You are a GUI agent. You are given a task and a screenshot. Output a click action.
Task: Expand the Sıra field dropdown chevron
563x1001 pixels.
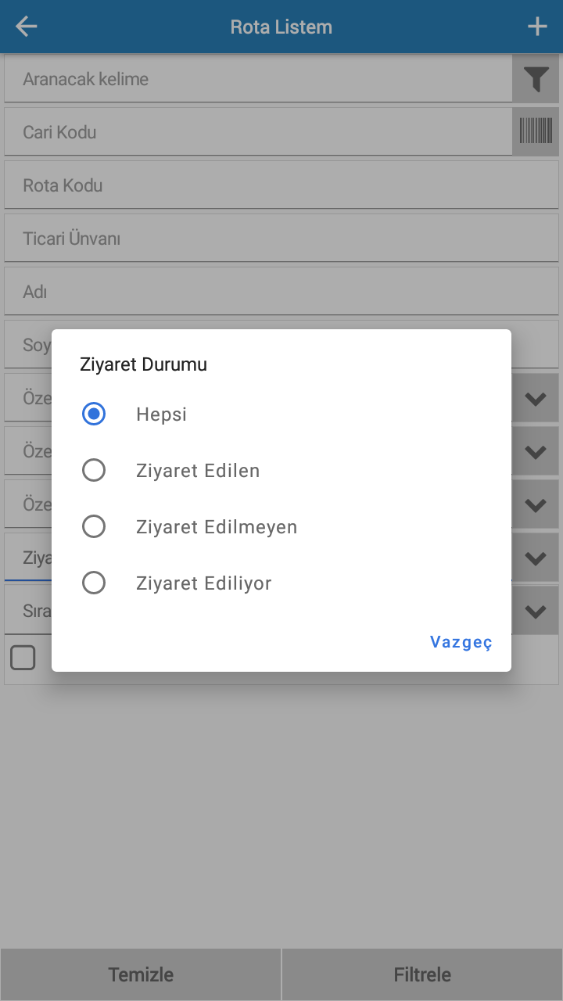point(535,611)
